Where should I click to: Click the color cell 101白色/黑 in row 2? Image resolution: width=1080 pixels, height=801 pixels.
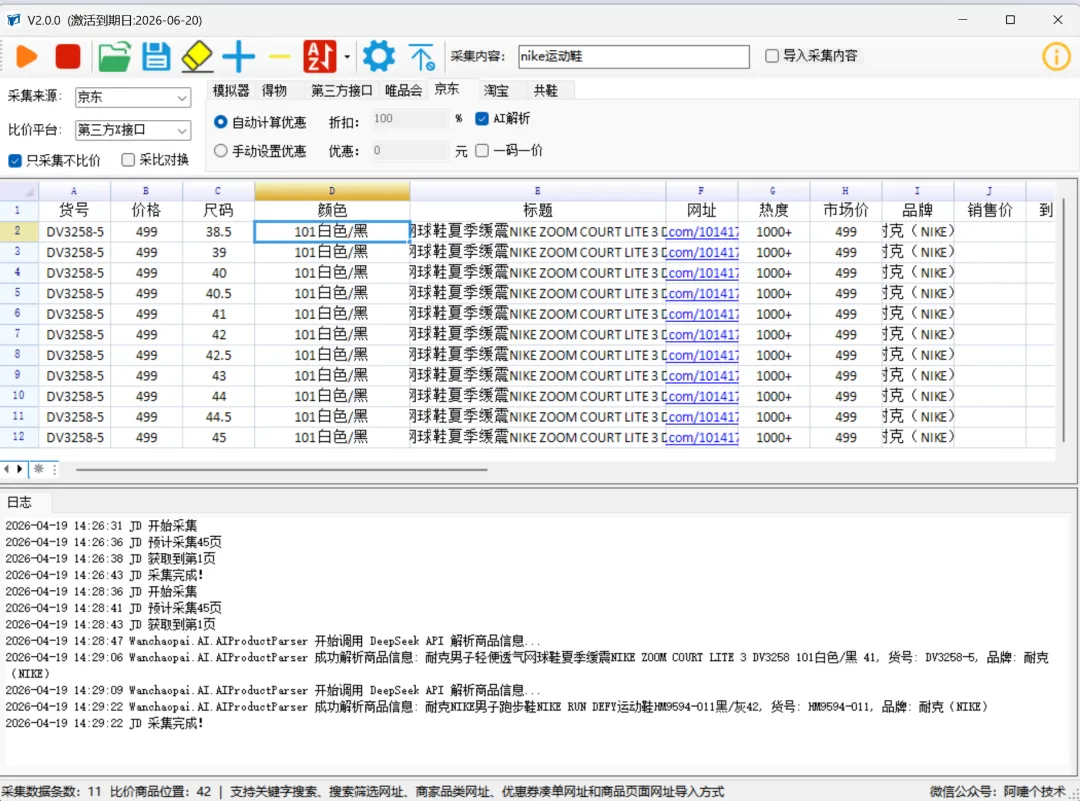pos(332,232)
